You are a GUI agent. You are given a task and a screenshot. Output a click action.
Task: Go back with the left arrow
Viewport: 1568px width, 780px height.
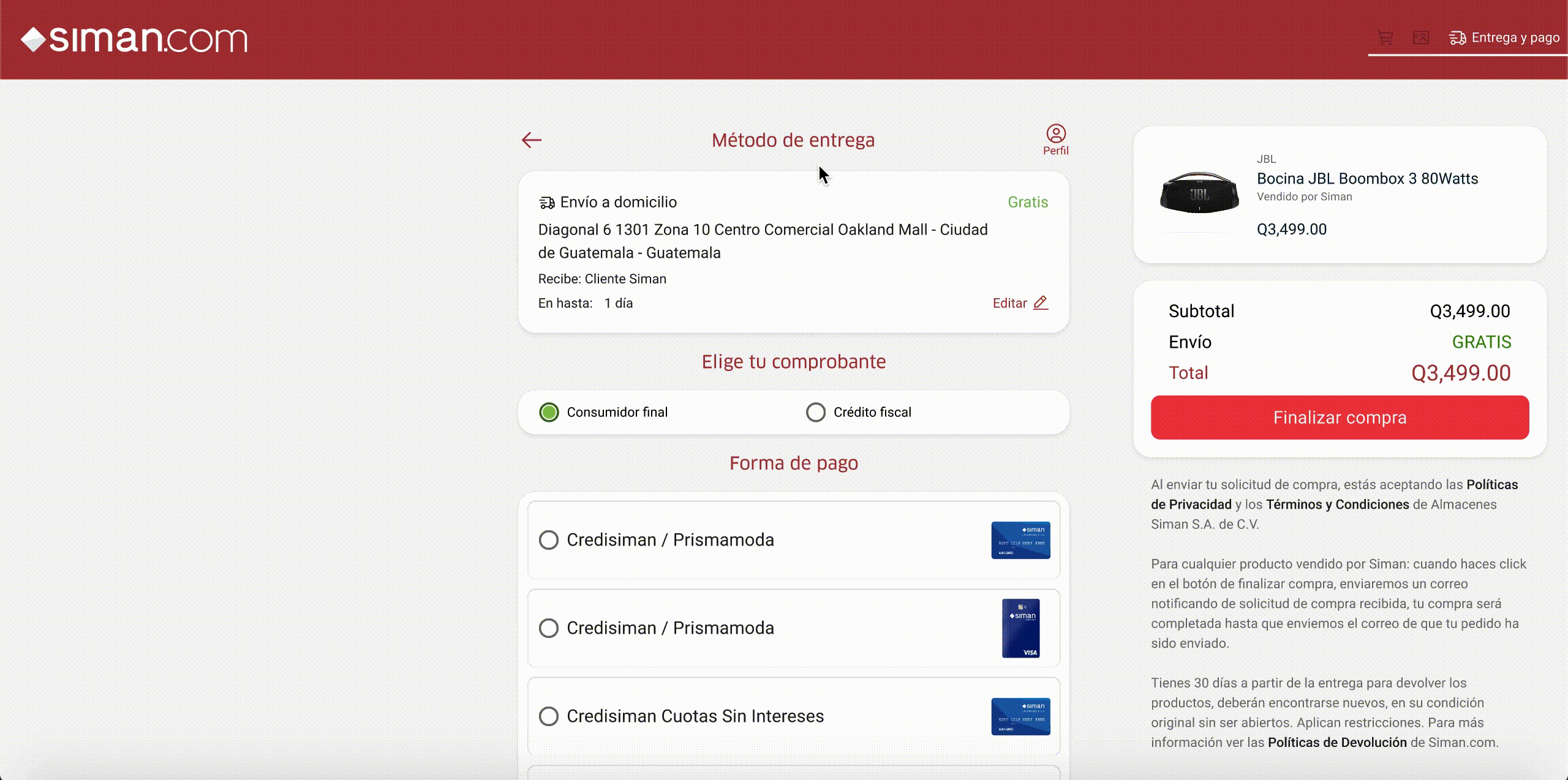coord(532,140)
